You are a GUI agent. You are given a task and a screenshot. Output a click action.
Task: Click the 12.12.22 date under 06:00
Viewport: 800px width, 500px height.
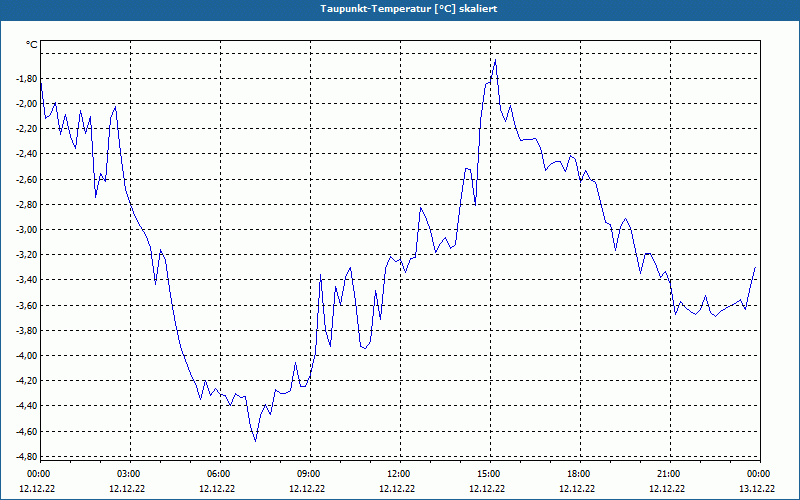coord(217,489)
